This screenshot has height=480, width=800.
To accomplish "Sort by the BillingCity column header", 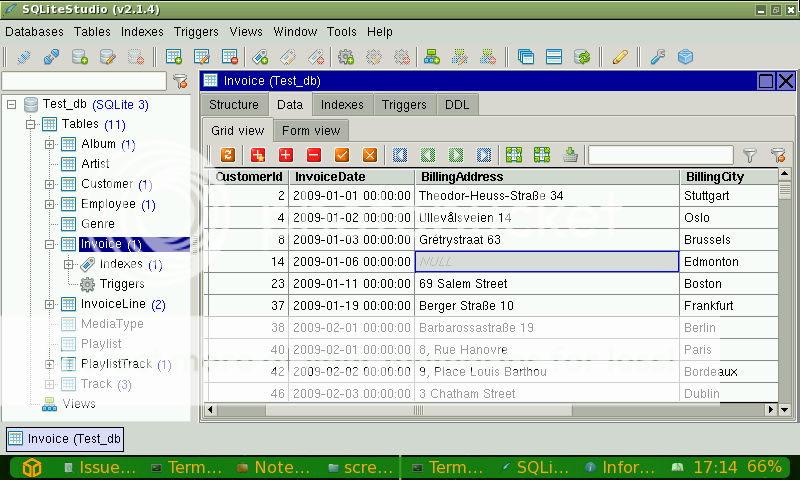I will coord(714,176).
